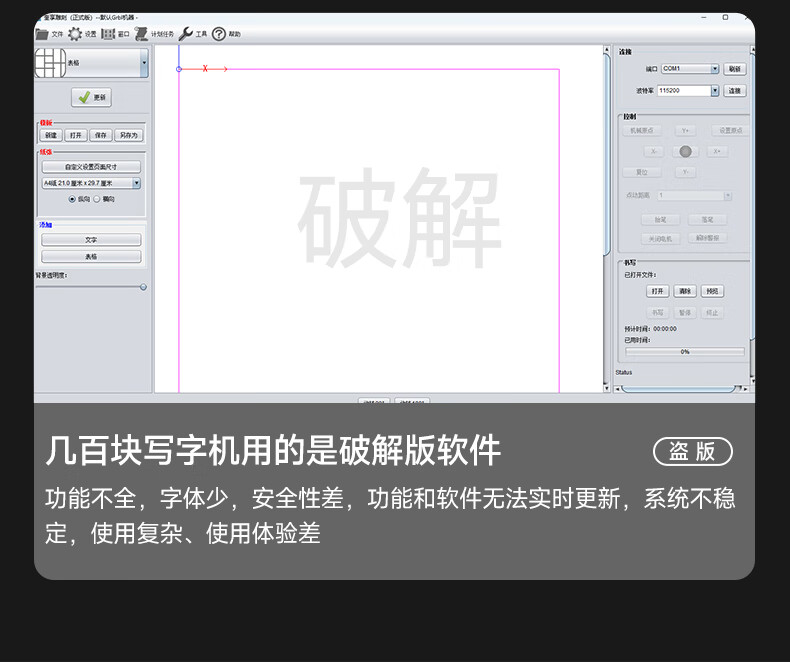This screenshot has width=790, height=662.
Task: Click the 预览 preview button
Action: tap(712, 291)
